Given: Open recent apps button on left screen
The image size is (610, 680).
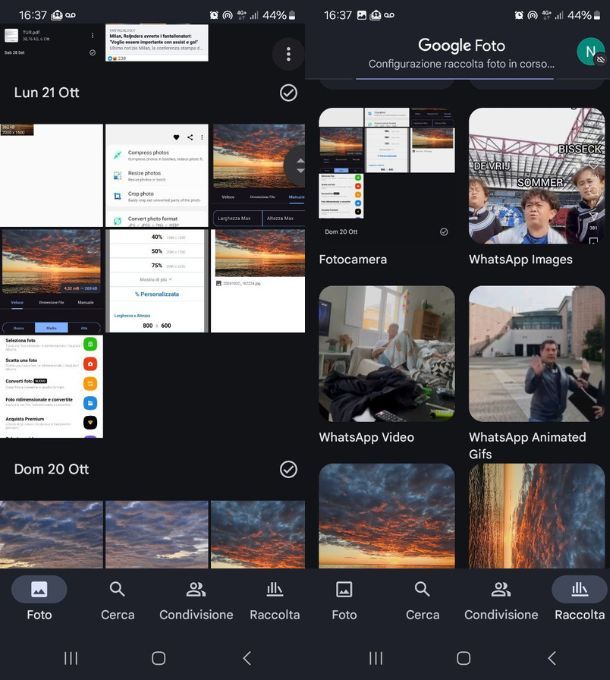Looking at the screenshot, I should 71,658.
